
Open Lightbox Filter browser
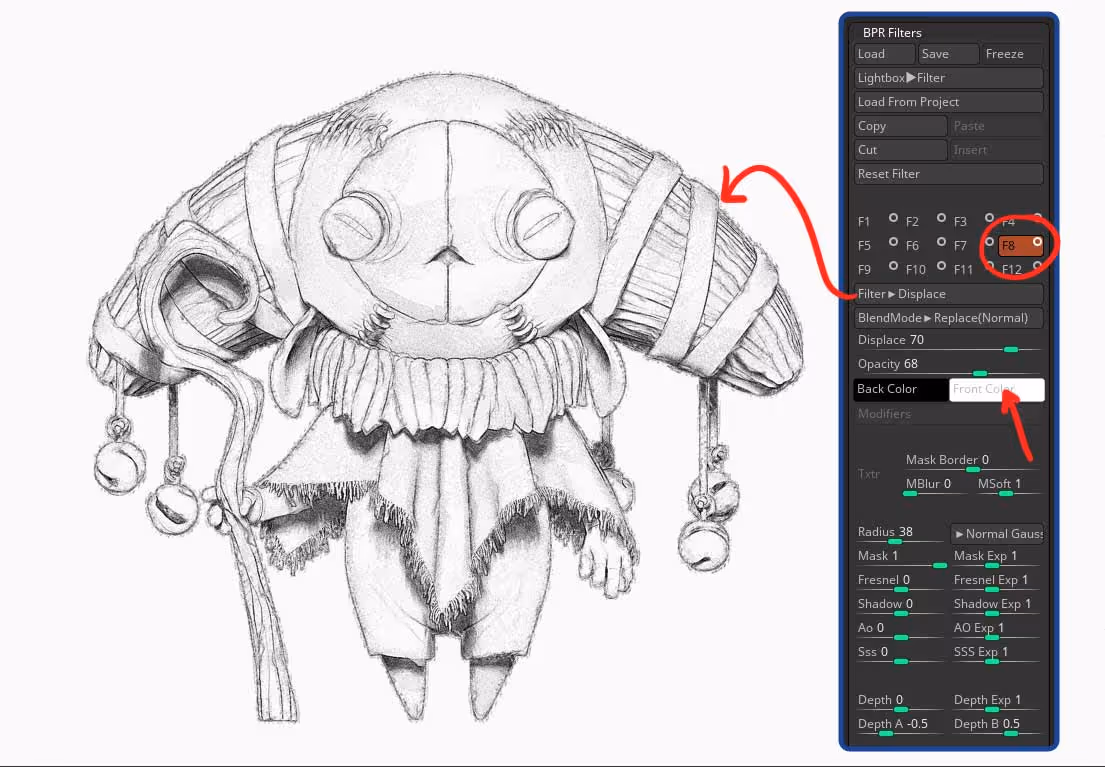point(949,78)
